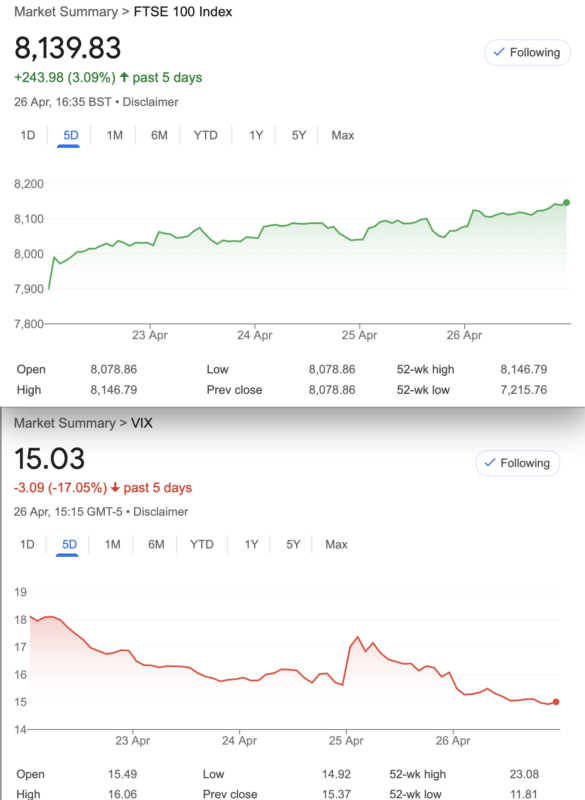Click the 25 Apr label on FTSE chart
The height and width of the screenshot is (800, 585).
(x=360, y=335)
